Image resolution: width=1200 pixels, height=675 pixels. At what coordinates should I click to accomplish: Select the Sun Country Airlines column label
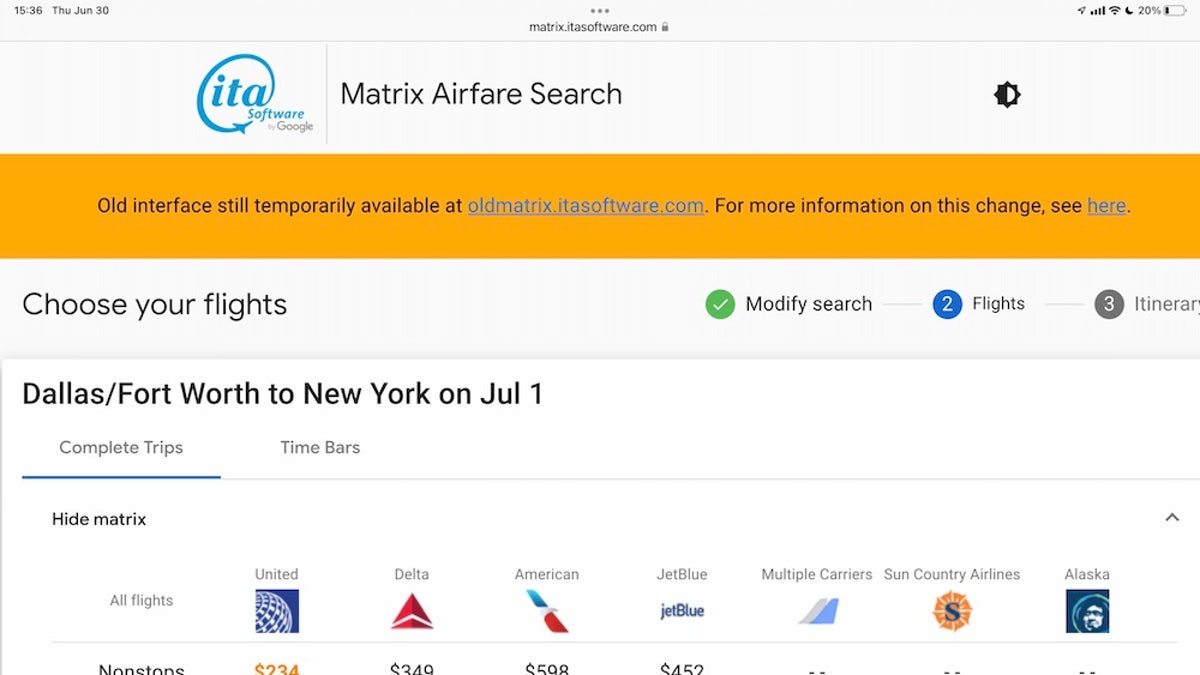[952, 574]
